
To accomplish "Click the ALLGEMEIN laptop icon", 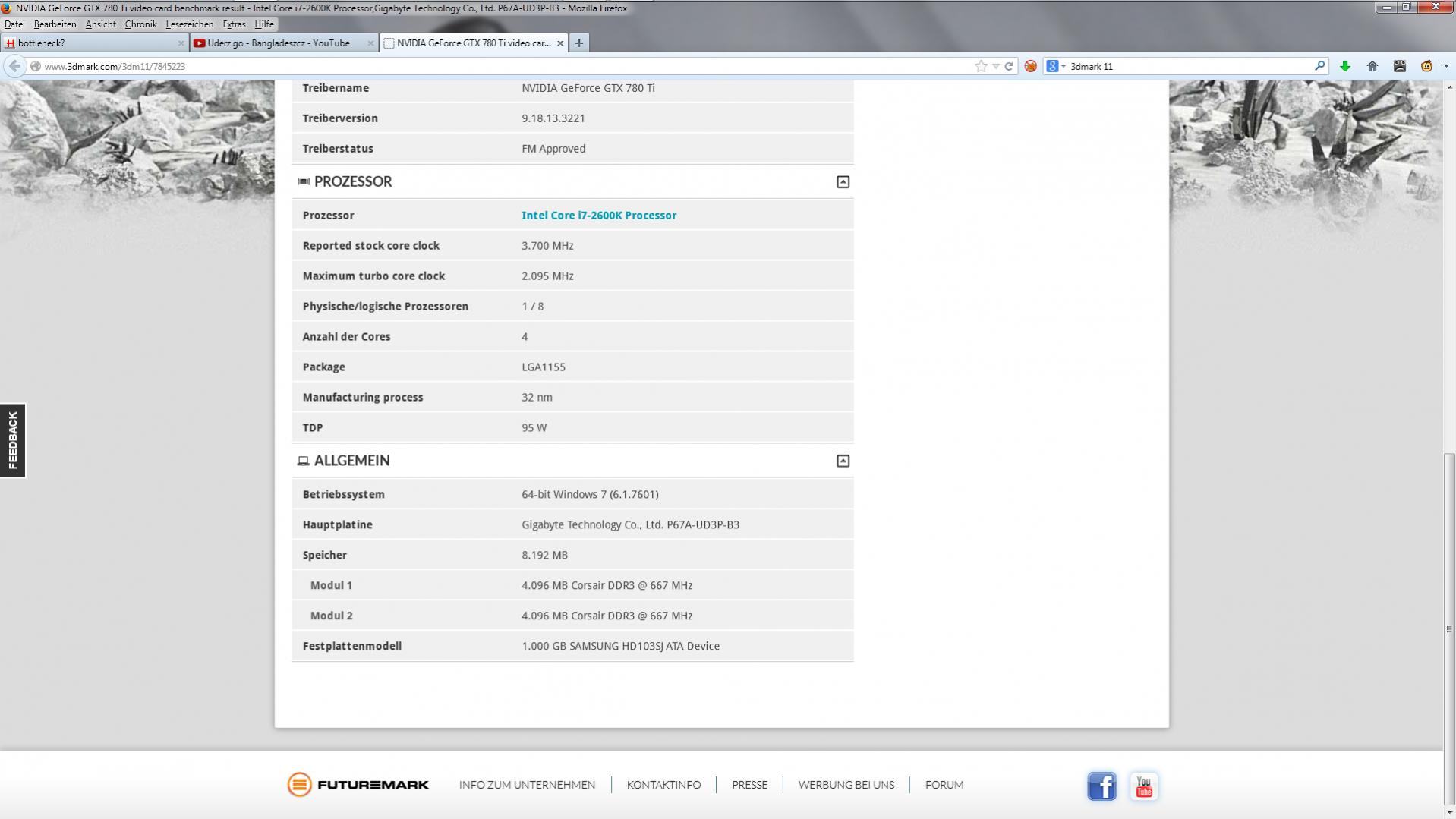I will coord(303,461).
